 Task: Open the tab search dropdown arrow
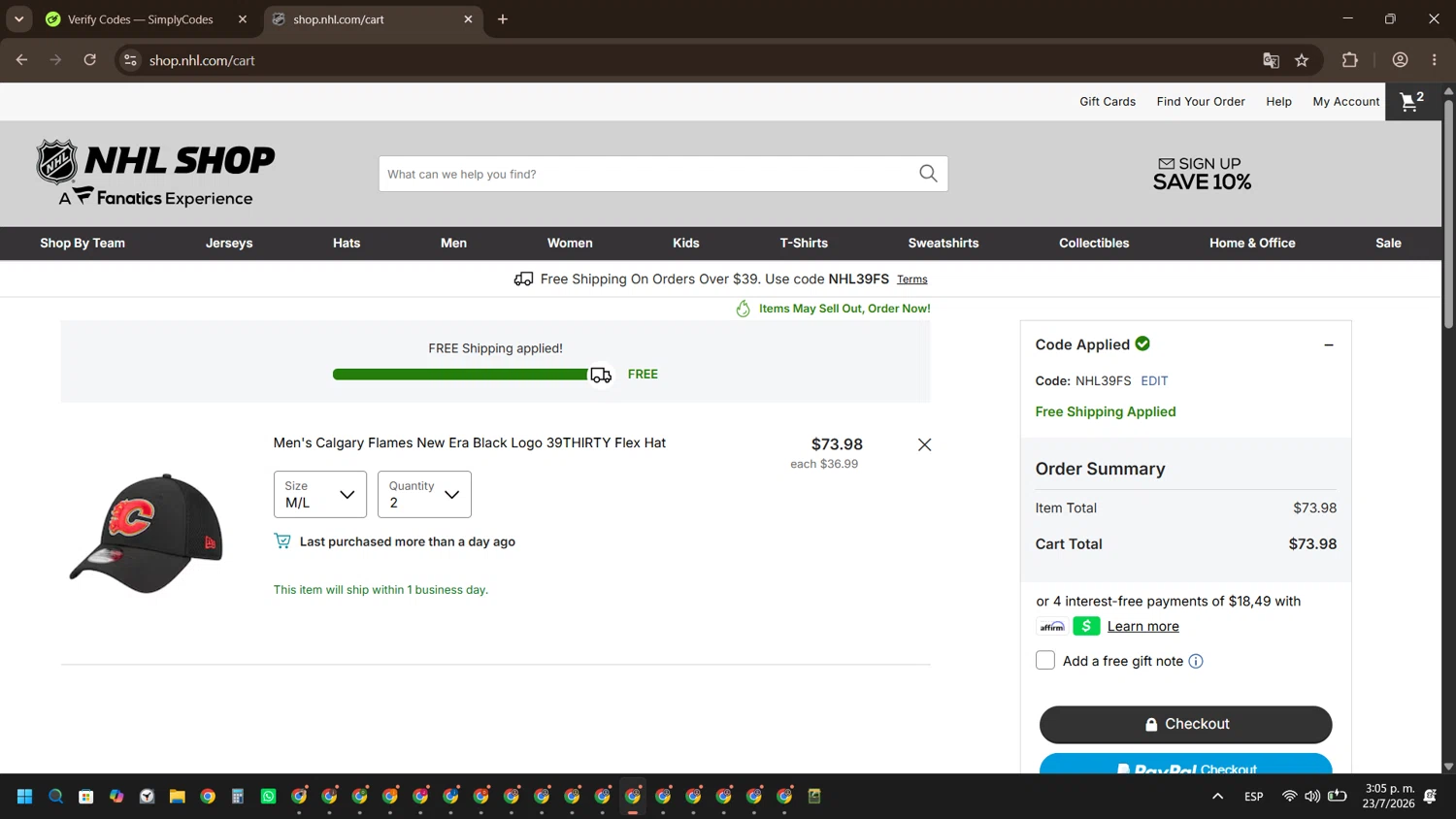(18, 19)
